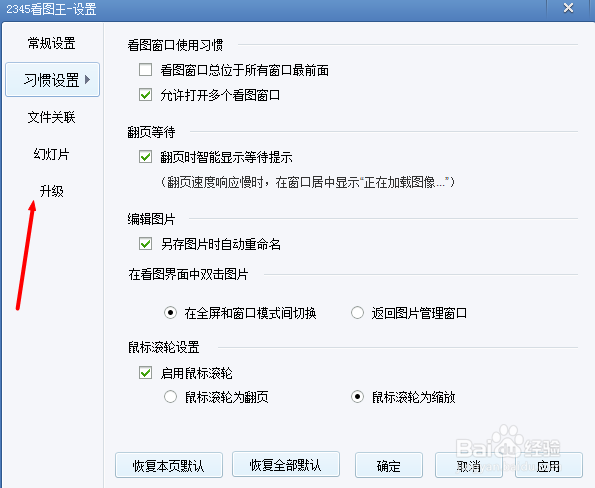Viewport: 595px width, 488px height.
Task: Cancel with the 取消 button
Action: 469,465
